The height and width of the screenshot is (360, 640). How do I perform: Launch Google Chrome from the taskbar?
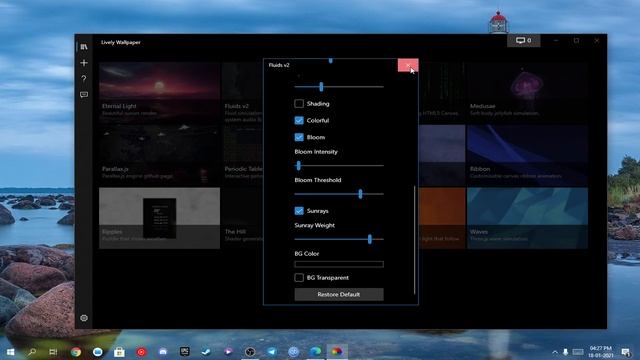[x=76, y=351]
